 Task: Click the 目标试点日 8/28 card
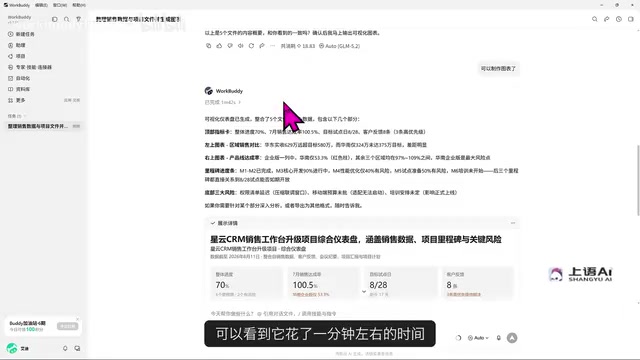[x=401, y=283]
